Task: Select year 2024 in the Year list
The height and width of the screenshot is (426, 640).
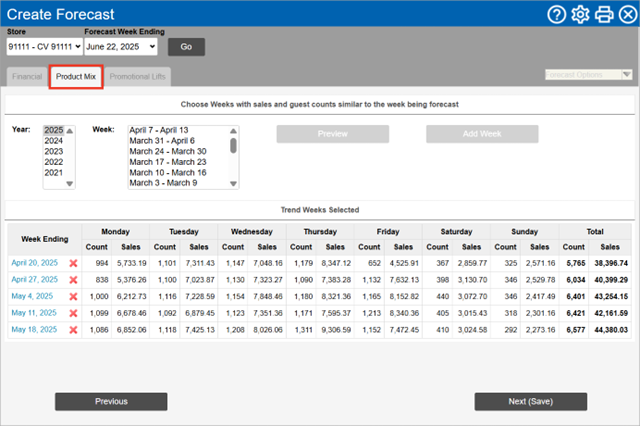Action: (x=54, y=141)
